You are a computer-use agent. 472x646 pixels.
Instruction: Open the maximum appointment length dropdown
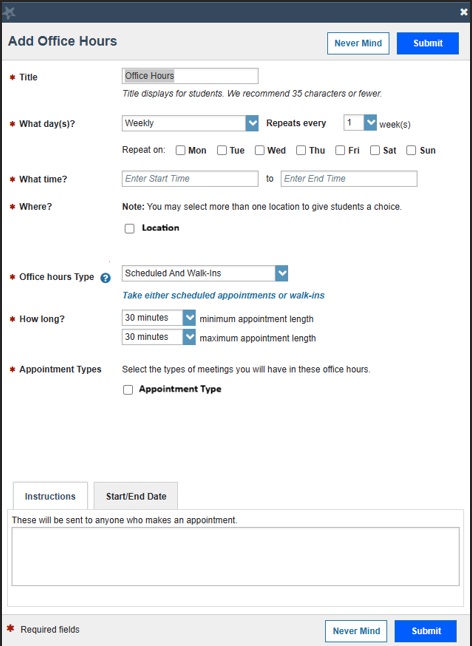point(159,337)
